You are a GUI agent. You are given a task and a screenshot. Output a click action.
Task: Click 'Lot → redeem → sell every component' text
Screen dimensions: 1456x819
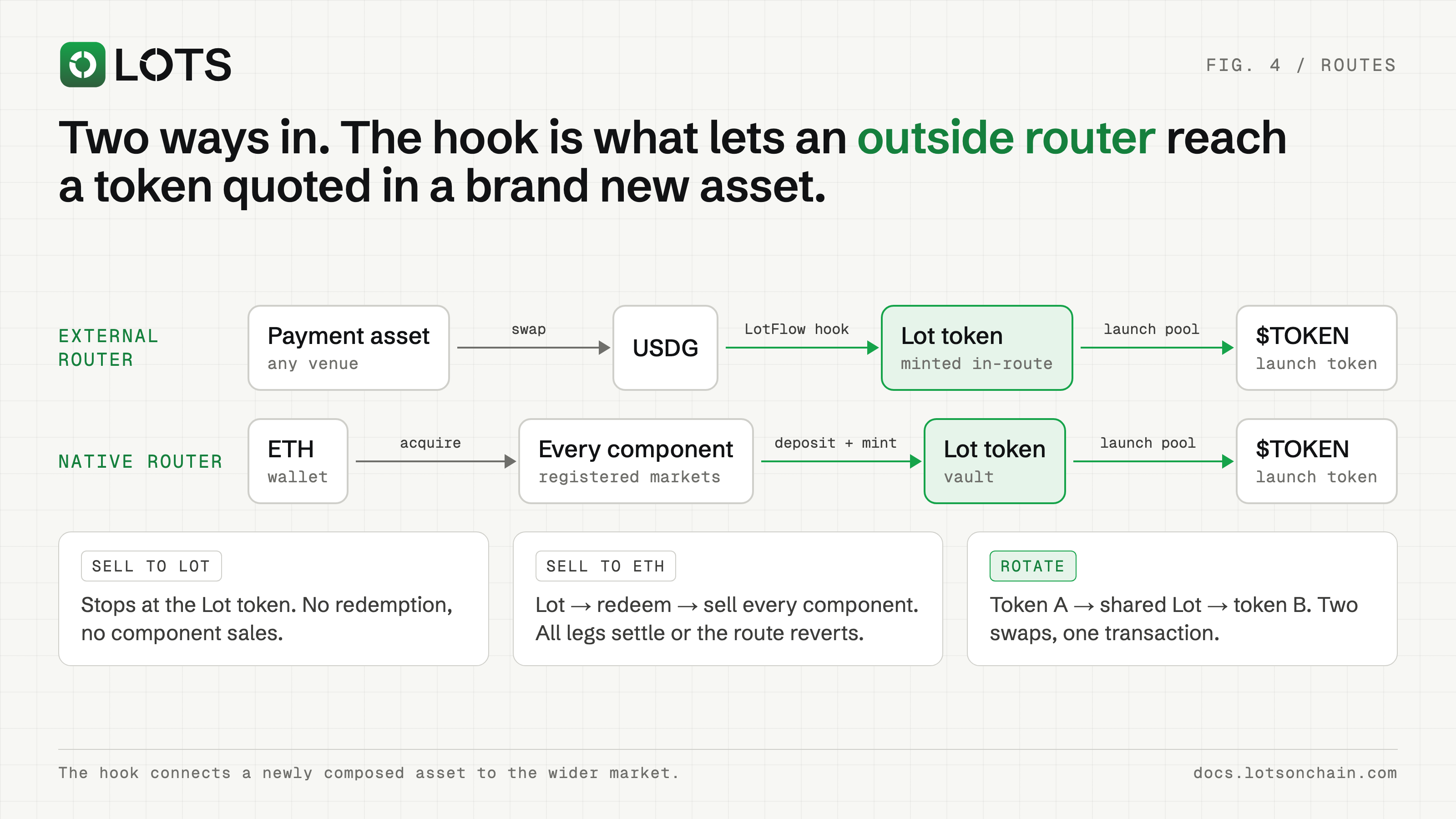click(727, 619)
